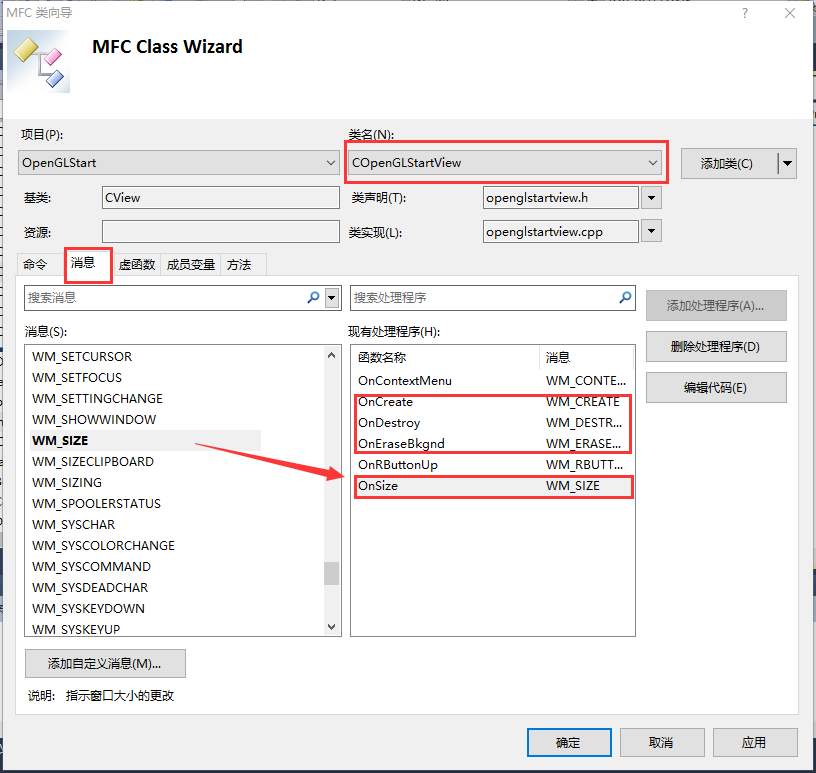816x773 pixels.
Task: Focus the 搜索消息 search field
Action: click(165, 298)
